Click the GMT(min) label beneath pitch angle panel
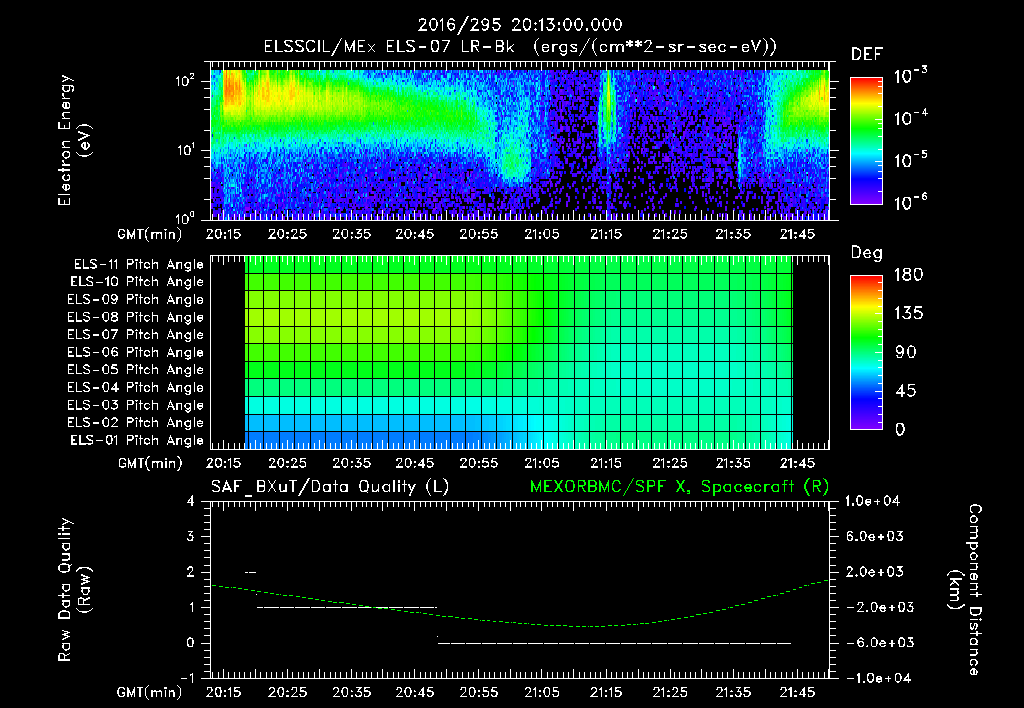 click(x=150, y=463)
